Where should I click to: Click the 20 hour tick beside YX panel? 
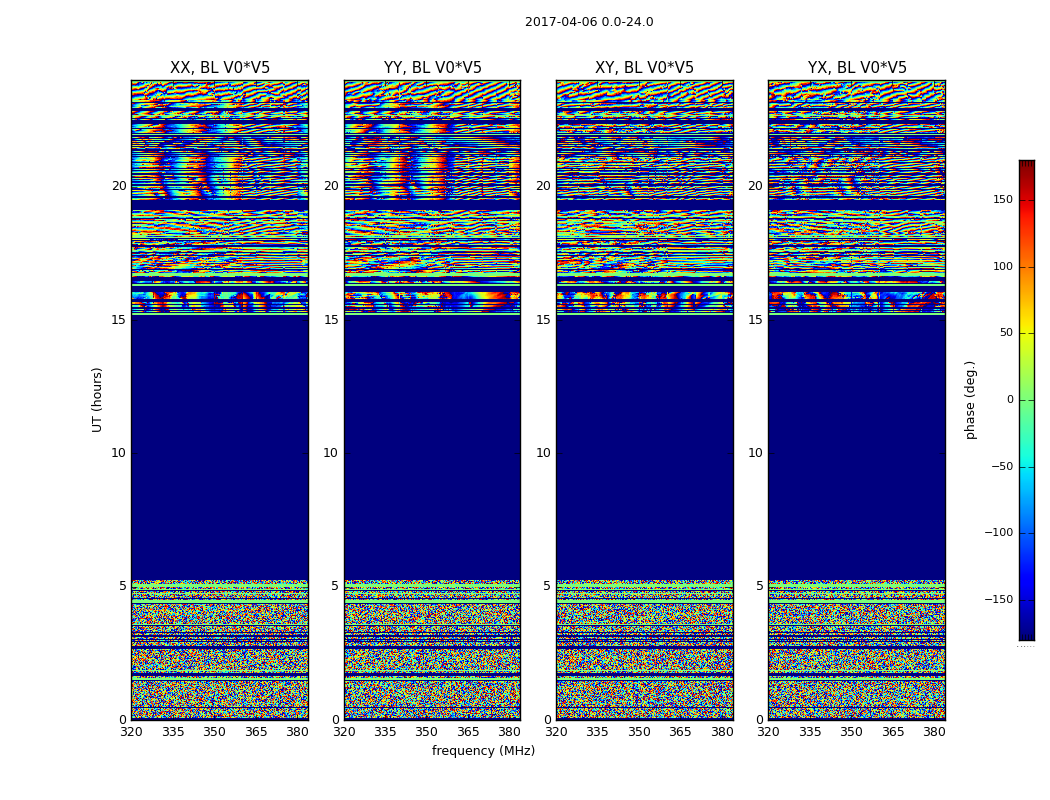tap(755, 185)
